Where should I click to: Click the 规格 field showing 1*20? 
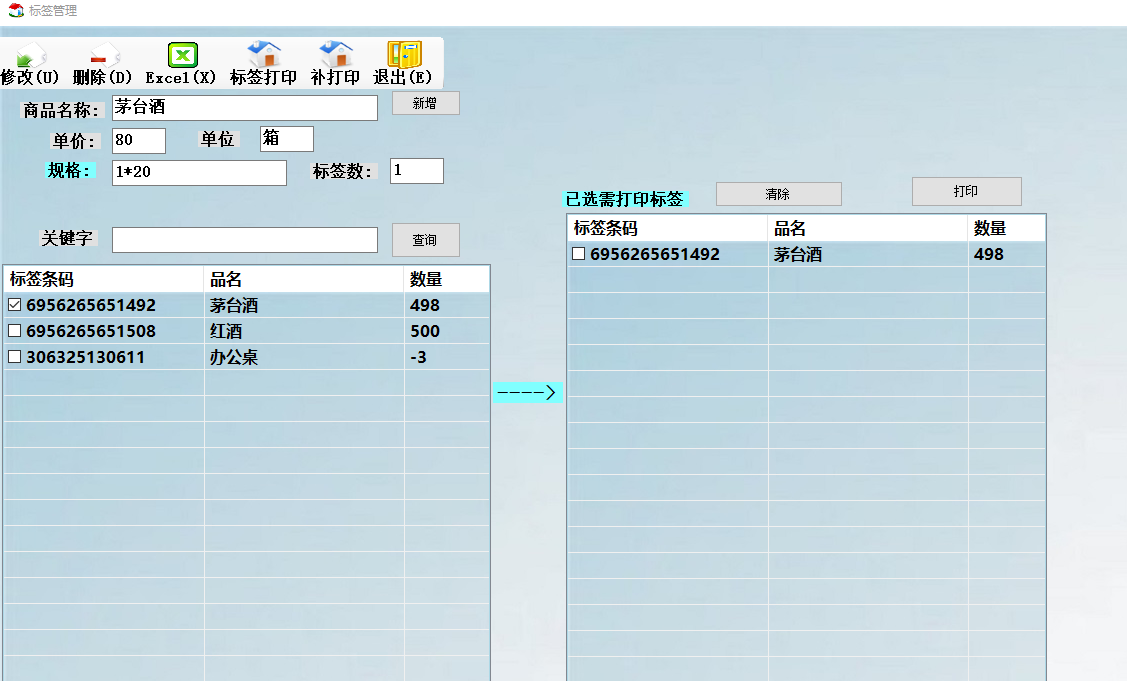point(200,173)
